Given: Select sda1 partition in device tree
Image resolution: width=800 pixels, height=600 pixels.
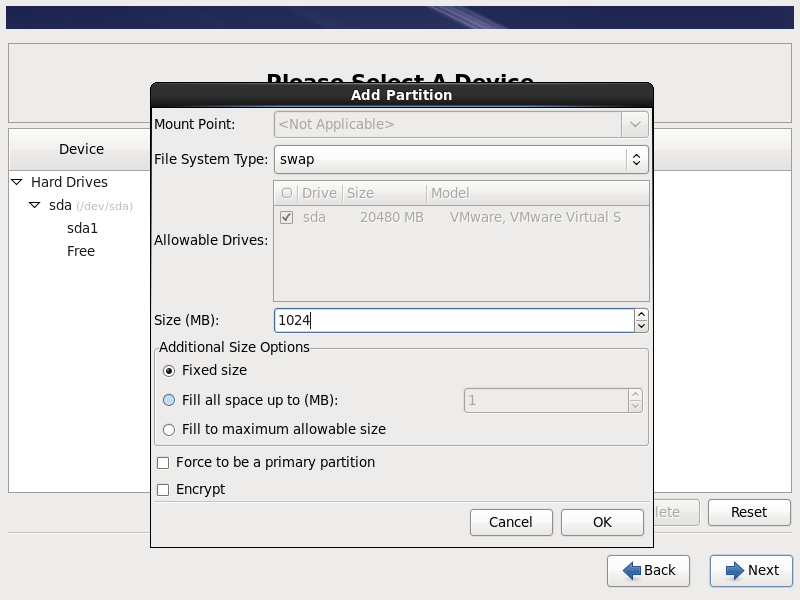Looking at the screenshot, I should pyautogui.click(x=82, y=228).
